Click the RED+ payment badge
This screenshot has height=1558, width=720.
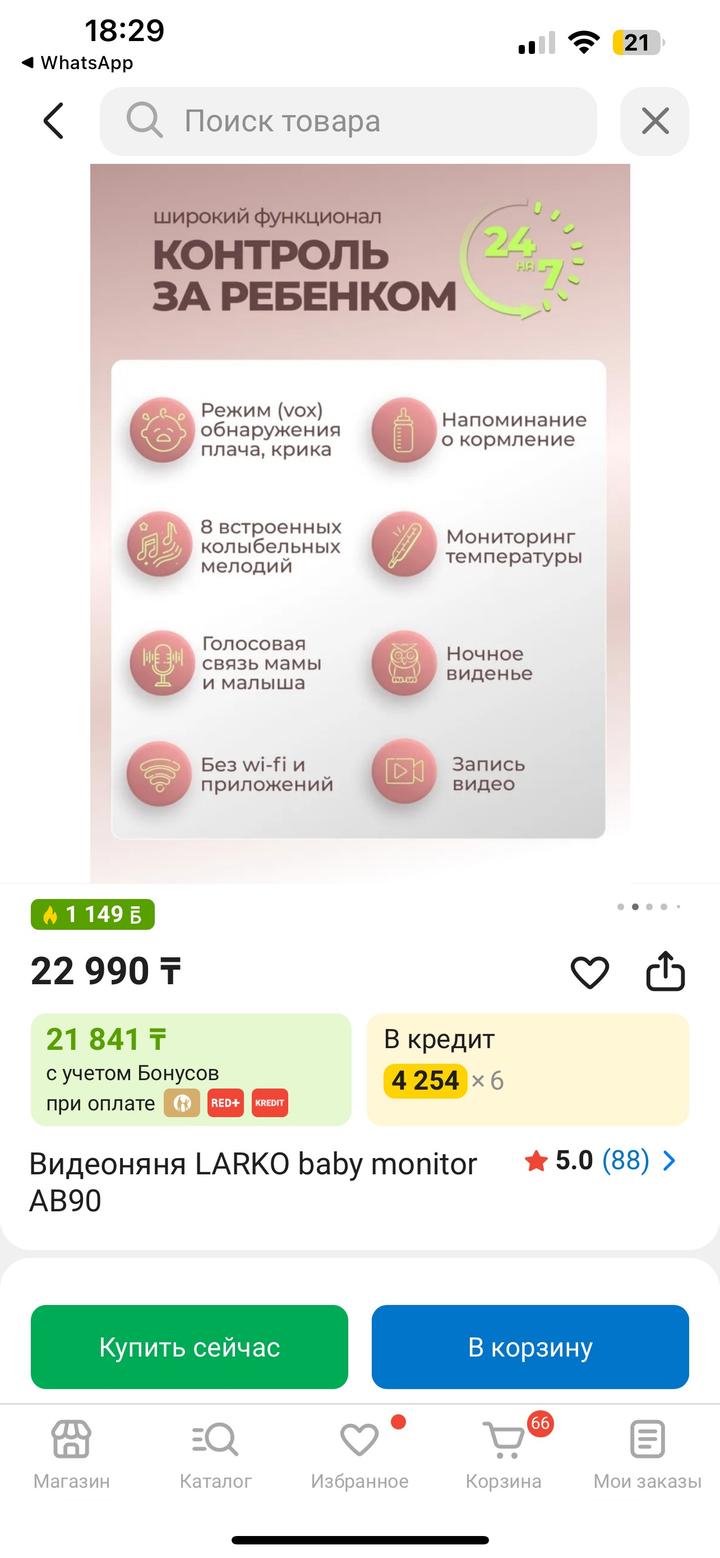(225, 1103)
